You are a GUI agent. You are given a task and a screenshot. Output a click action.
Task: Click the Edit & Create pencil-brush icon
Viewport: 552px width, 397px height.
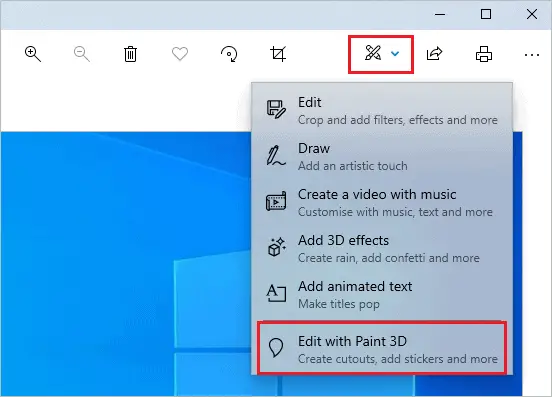point(373,53)
